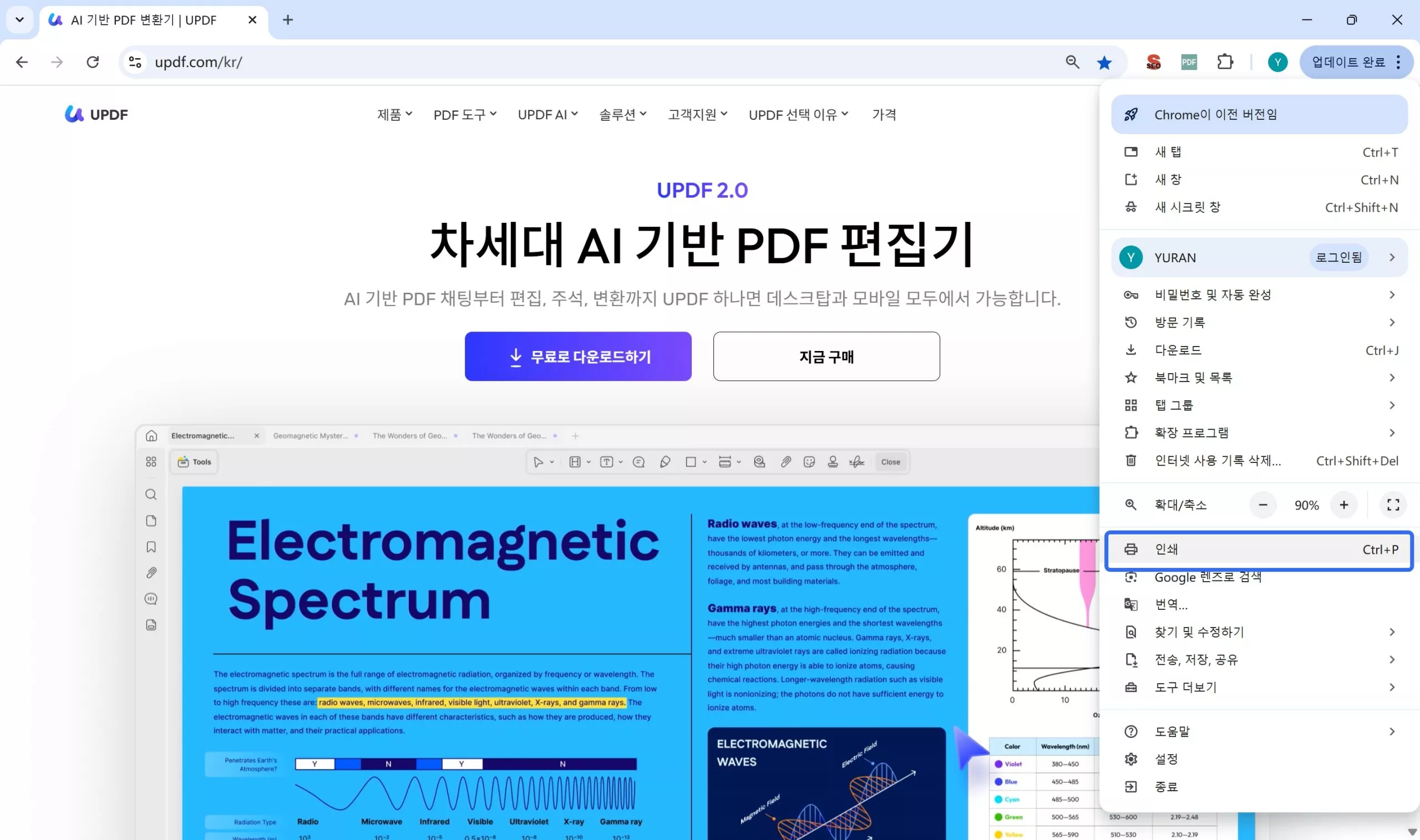Screen dimensions: 1420x840
Task: Click the attachment paperclip in preview sidebar
Action: tap(151, 573)
